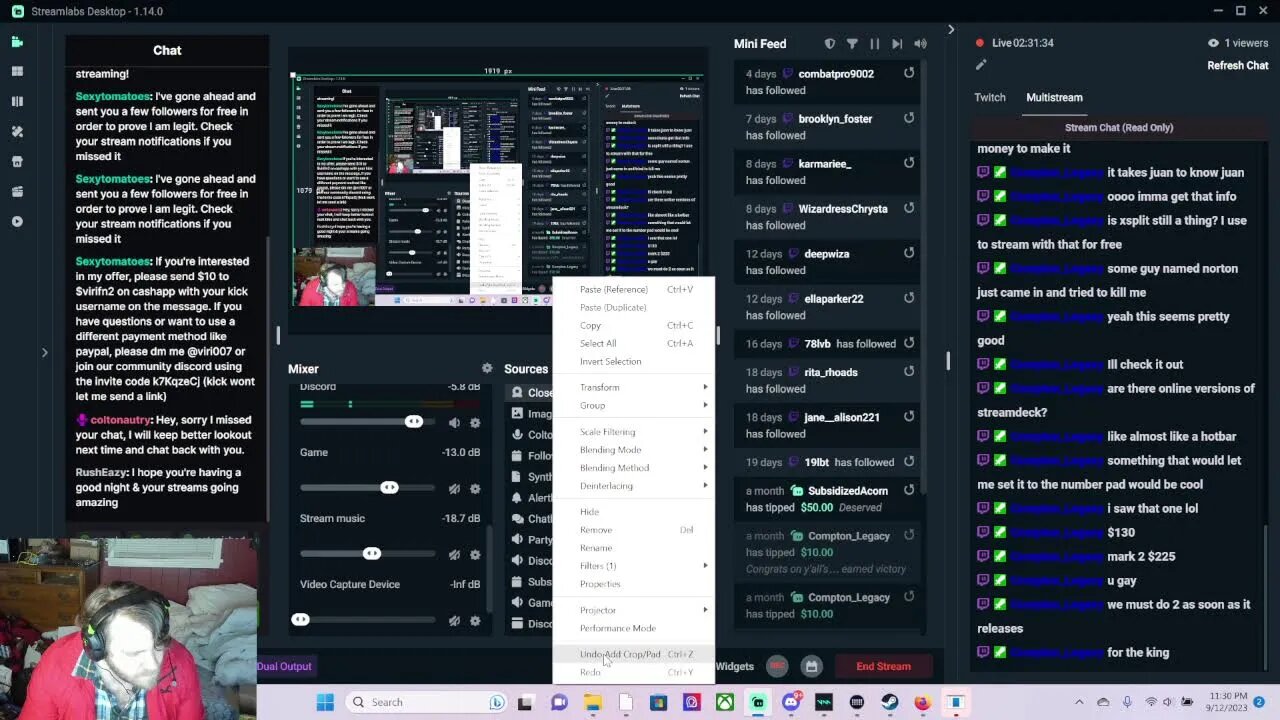Open the Highlighter icon in the left sidebar

click(x=17, y=192)
